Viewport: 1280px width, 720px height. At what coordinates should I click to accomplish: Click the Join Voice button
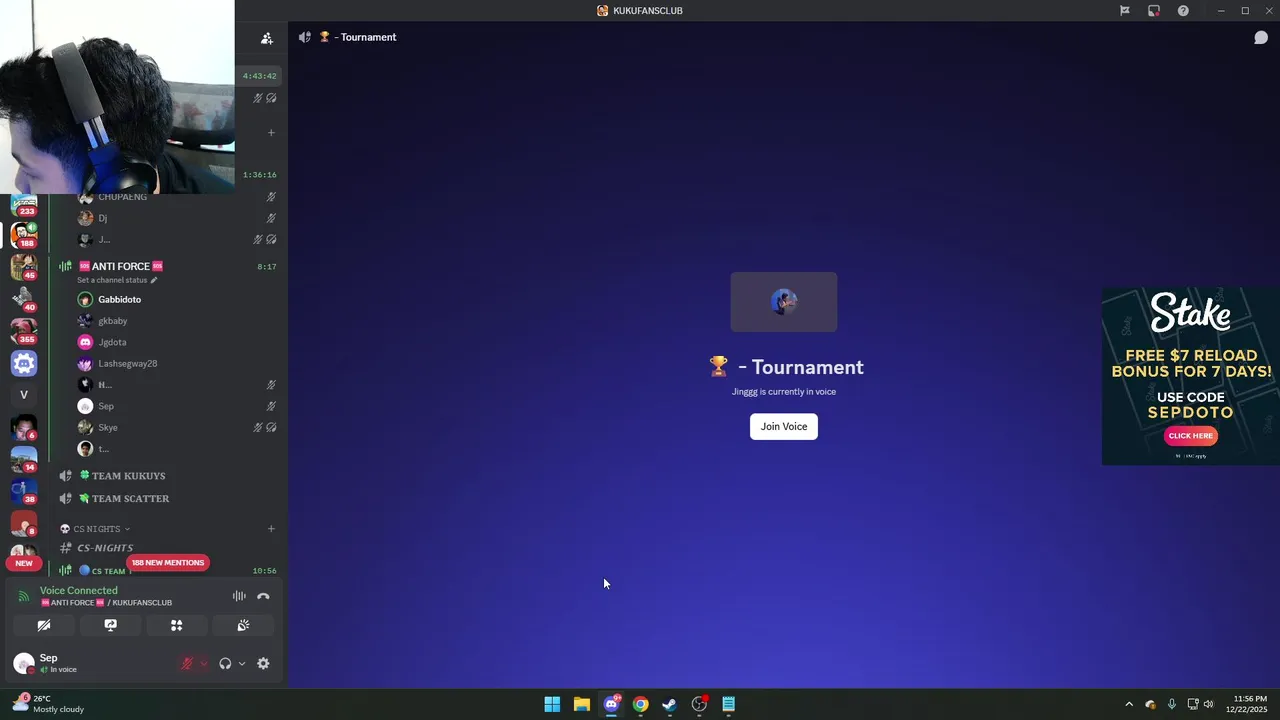coord(784,426)
